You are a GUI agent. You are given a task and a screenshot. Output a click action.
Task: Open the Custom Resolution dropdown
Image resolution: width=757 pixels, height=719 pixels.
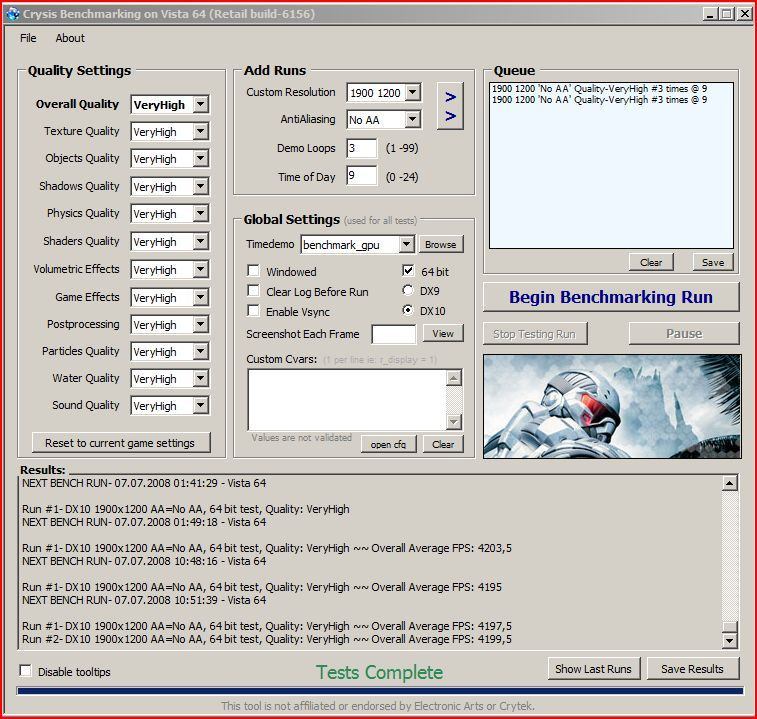coord(413,92)
